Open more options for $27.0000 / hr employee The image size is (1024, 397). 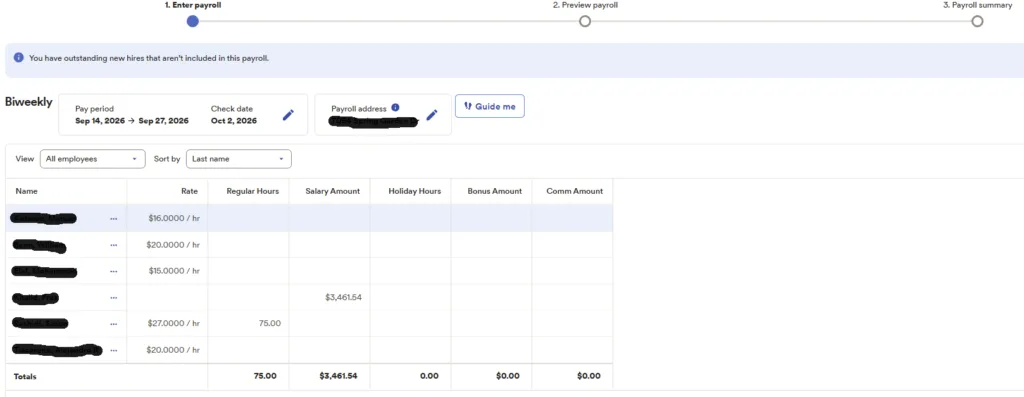[114, 324]
